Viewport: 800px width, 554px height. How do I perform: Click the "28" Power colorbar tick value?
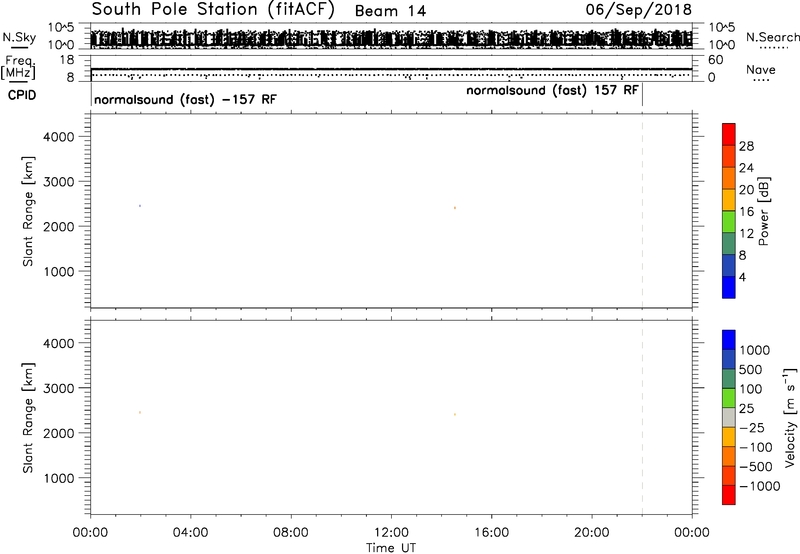[746, 146]
